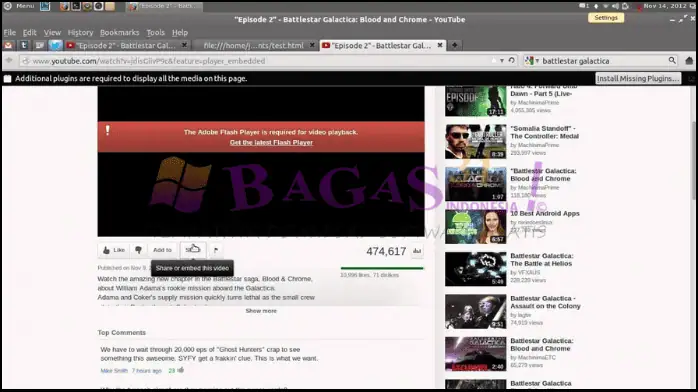698x392 pixels.
Task: Switch to the test.html tab
Action: click(253, 45)
